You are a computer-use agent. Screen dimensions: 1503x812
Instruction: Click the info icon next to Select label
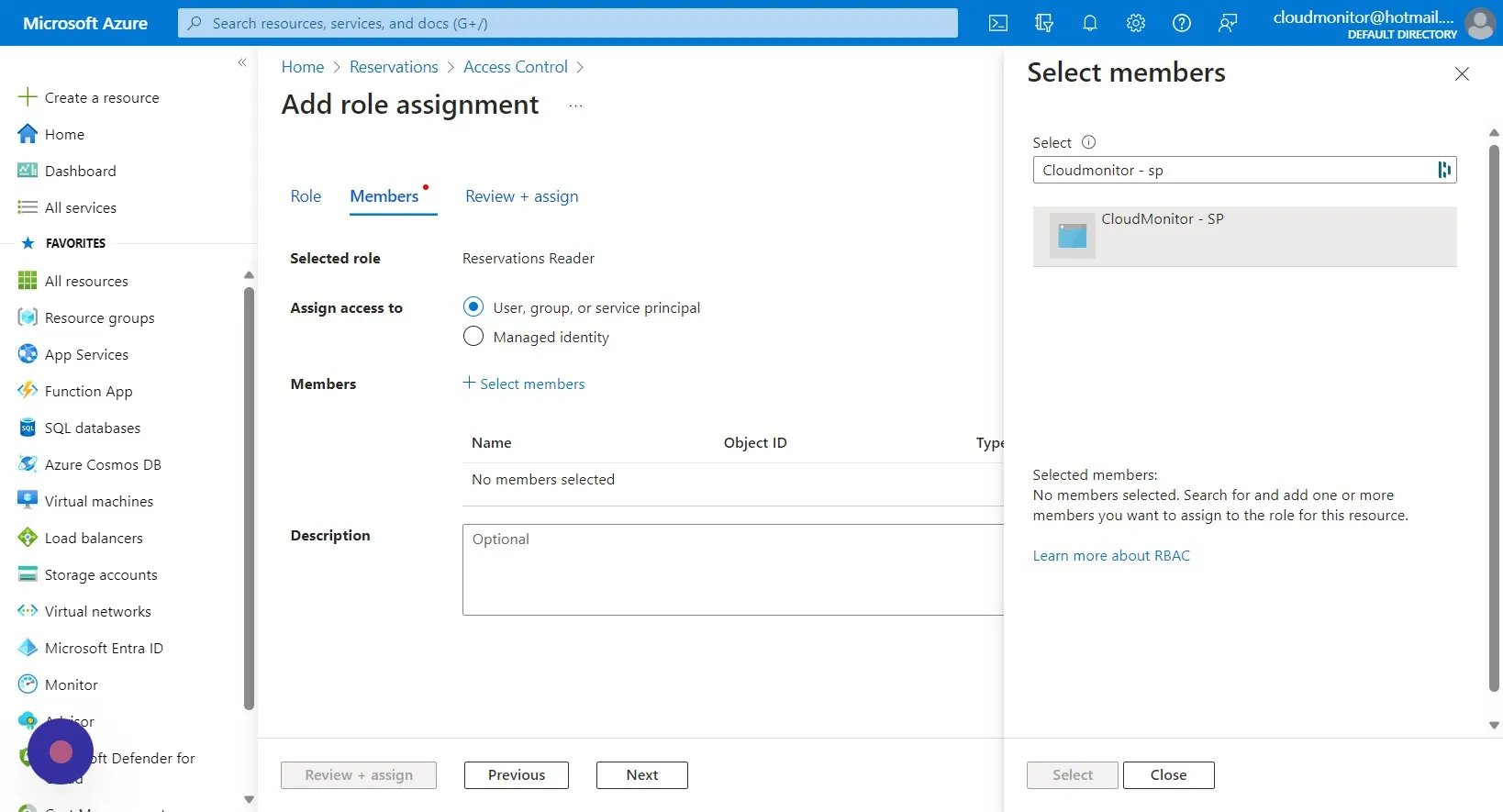(1088, 142)
